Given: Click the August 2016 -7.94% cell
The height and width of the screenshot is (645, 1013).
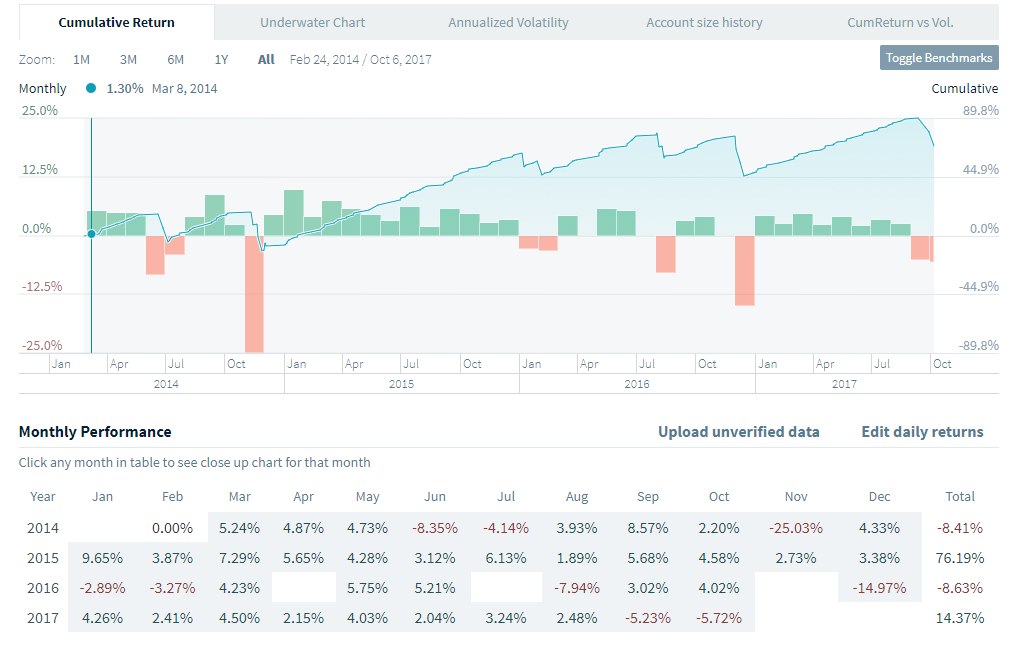Looking at the screenshot, I should pos(576,588).
